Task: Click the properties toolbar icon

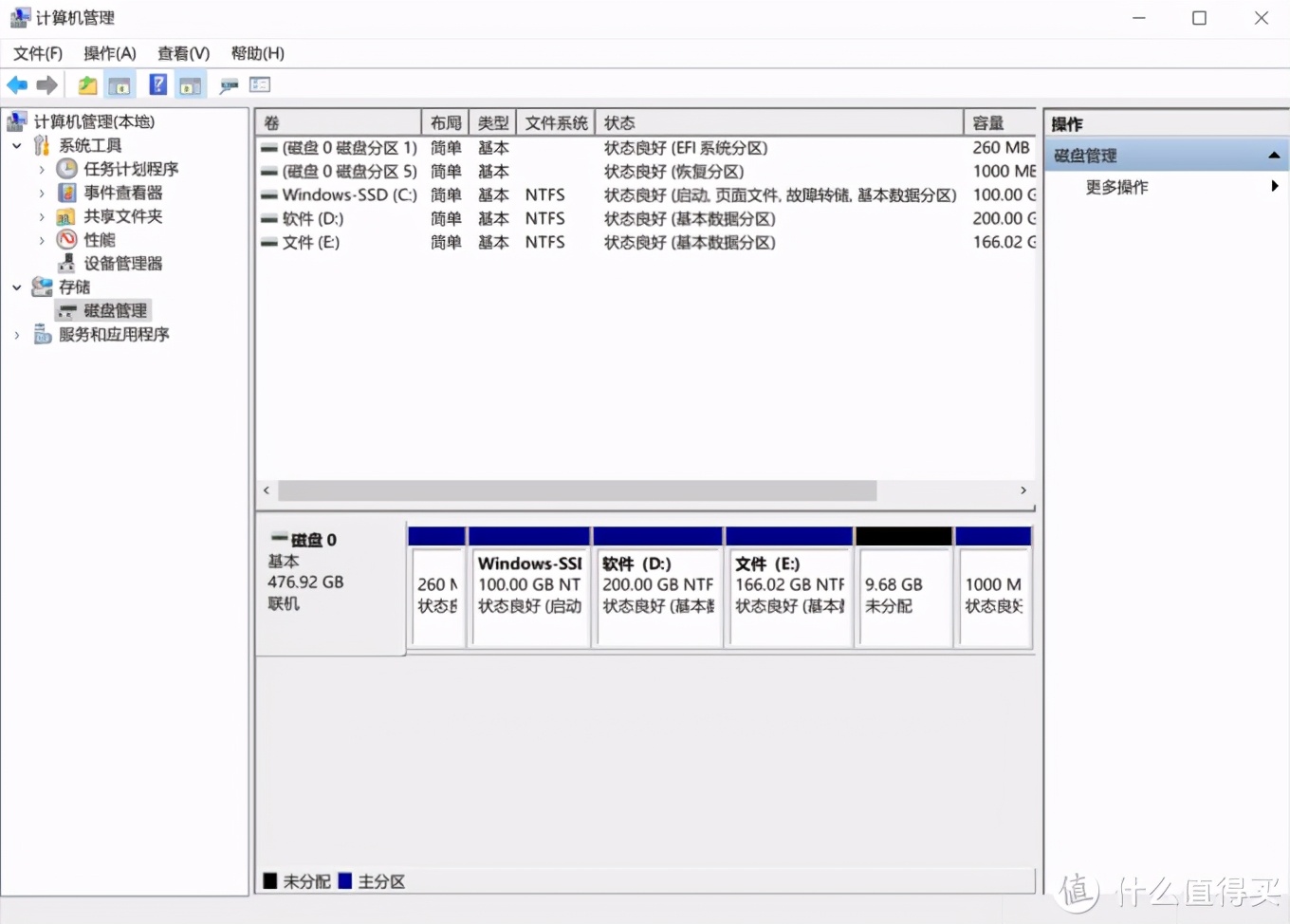Action: click(228, 84)
